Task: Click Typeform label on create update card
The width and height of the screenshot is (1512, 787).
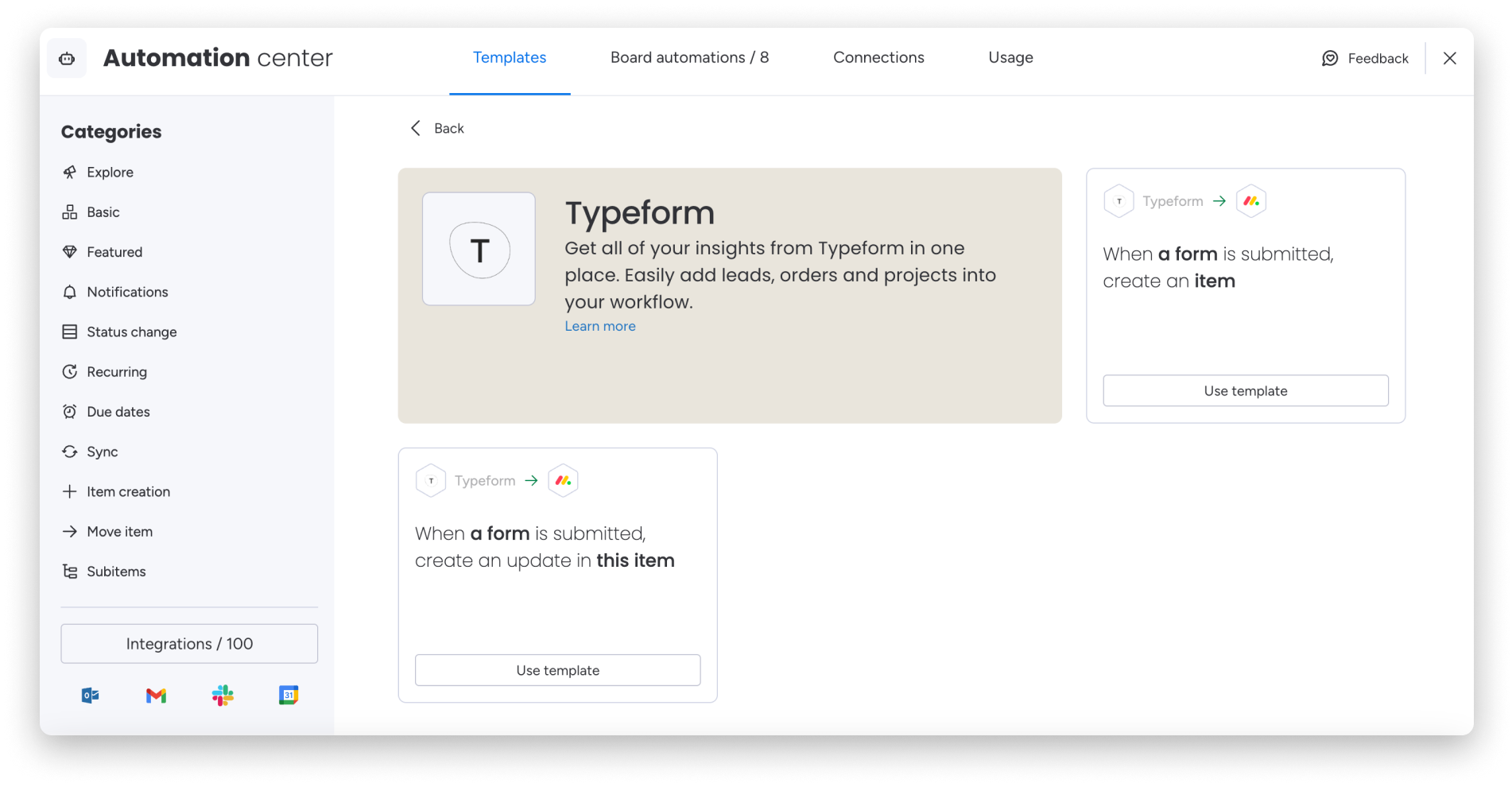Action: (x=485, y=481)
